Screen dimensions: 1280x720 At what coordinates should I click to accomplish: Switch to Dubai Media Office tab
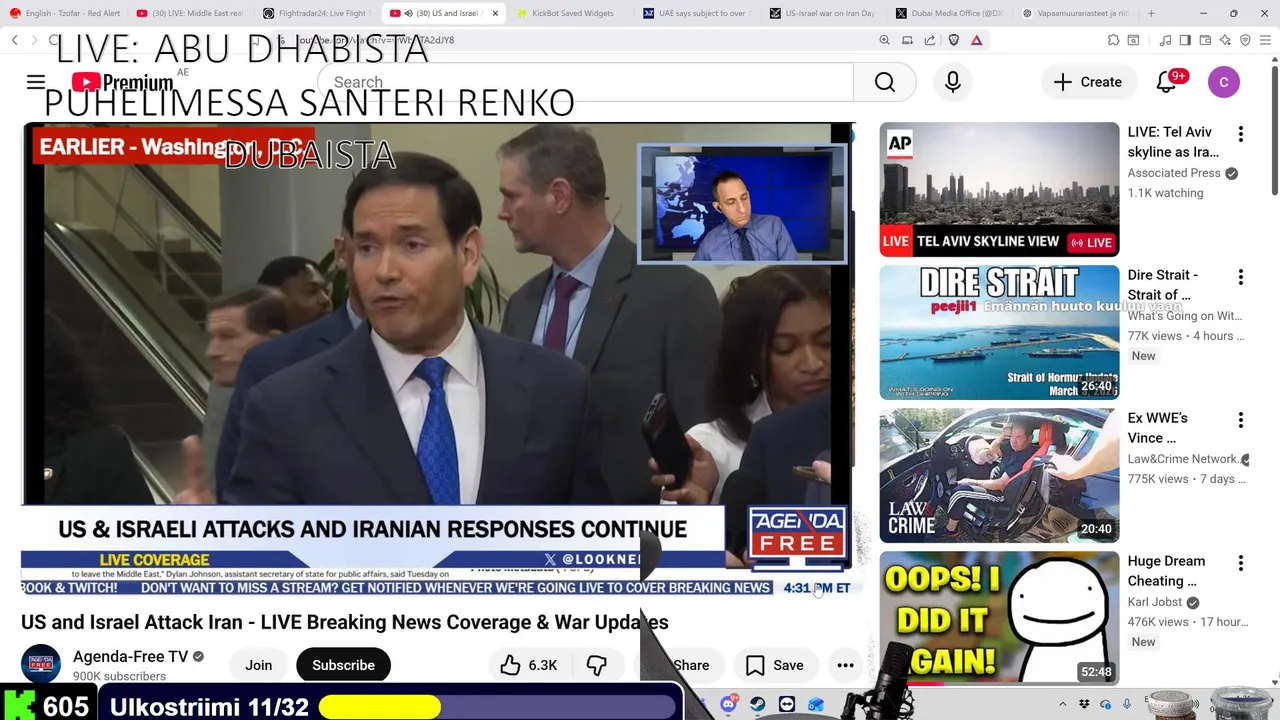point(950,13)
